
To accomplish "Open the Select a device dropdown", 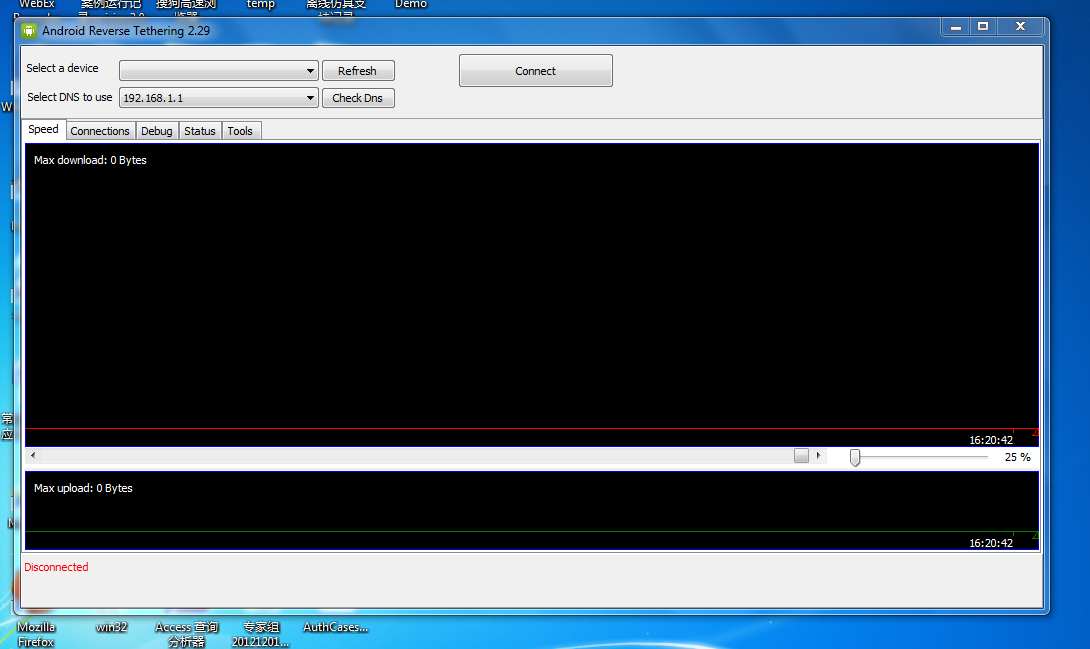I will click(x=218, y=70).
